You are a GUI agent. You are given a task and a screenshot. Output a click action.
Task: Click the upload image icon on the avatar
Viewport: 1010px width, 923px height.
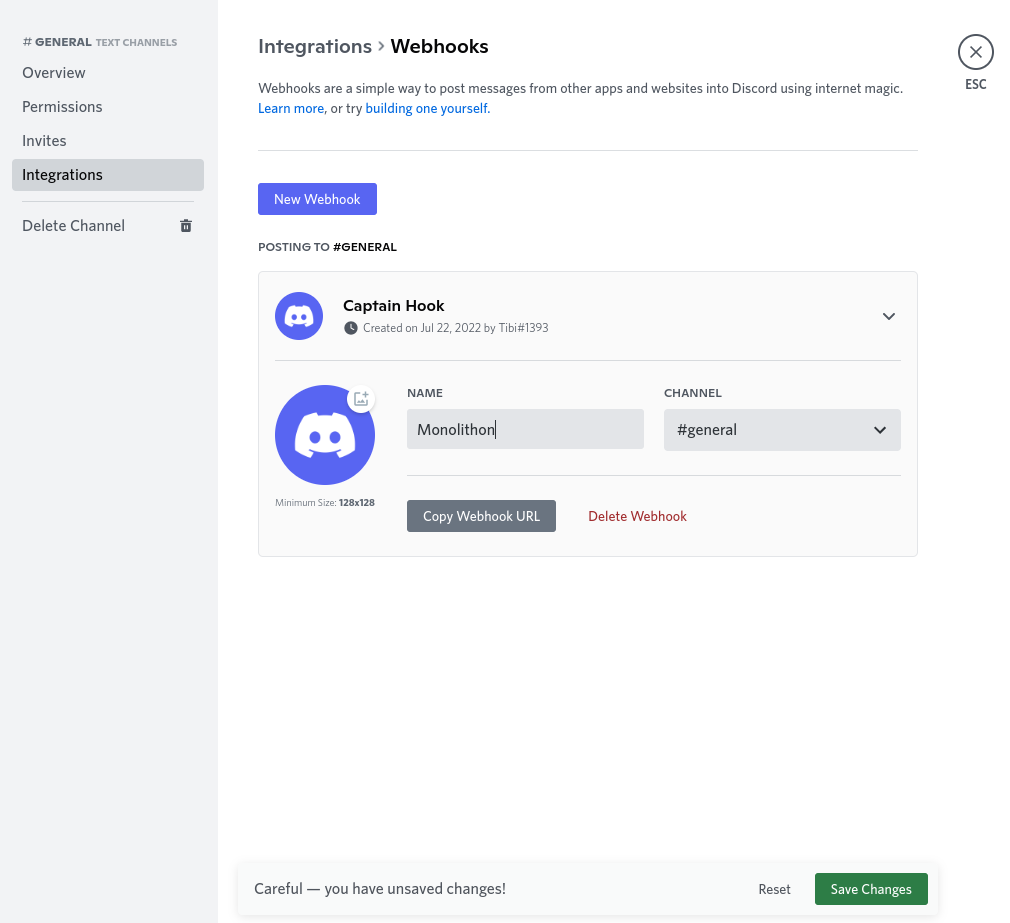pos(361,399)
